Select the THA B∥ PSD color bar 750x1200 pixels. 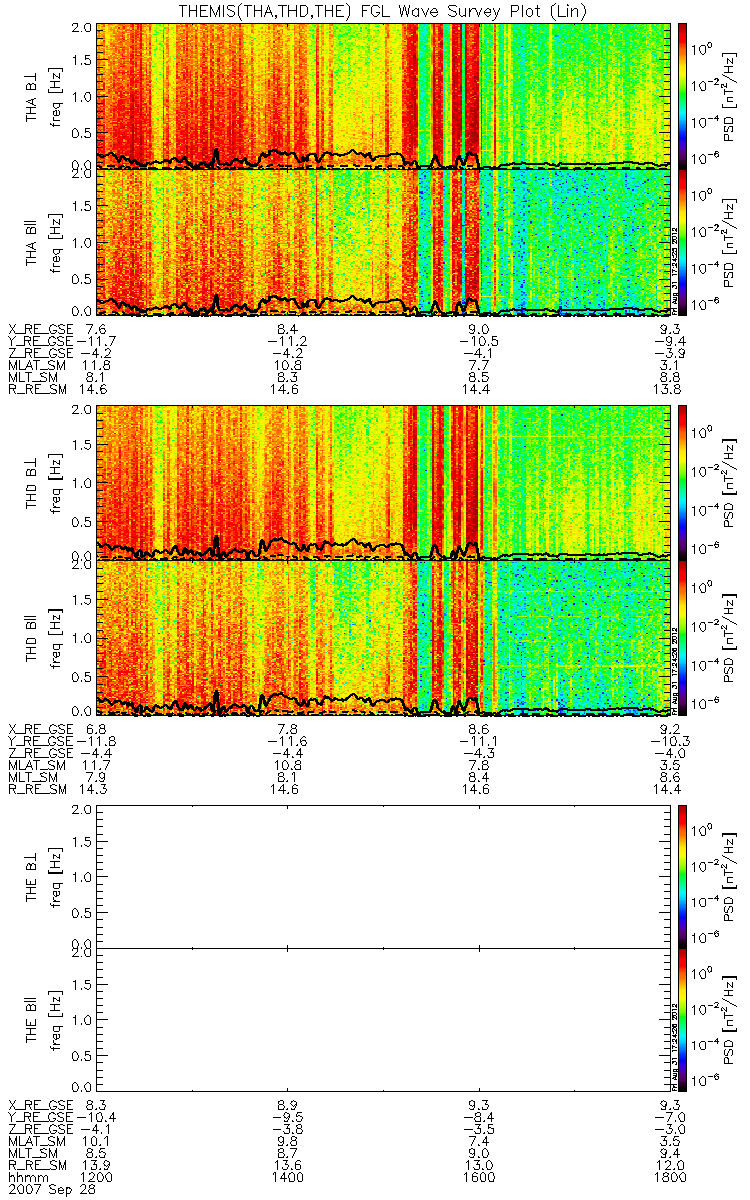pyautogui.click(x=684, y=242)
